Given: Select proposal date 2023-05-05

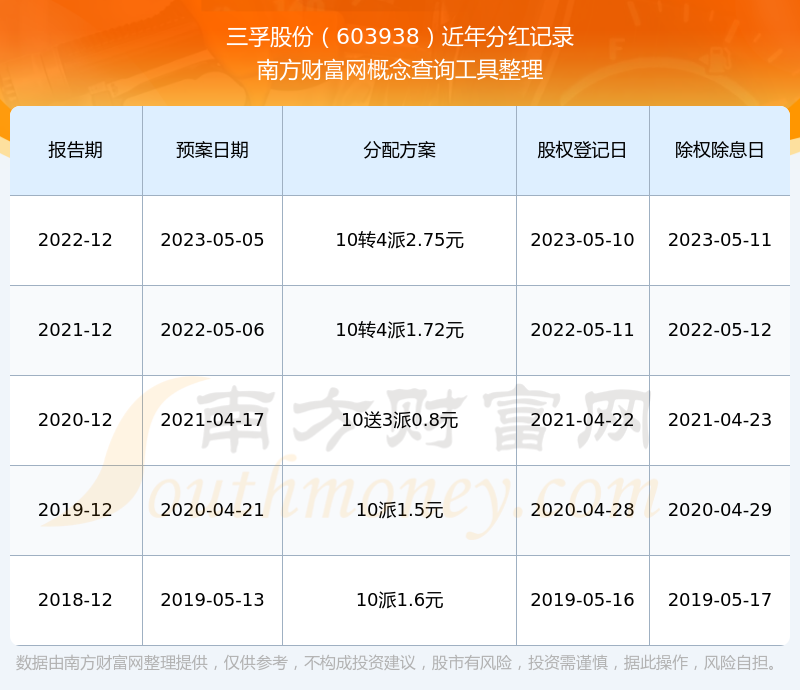Looking at the screenshot, I should [212, 240].
